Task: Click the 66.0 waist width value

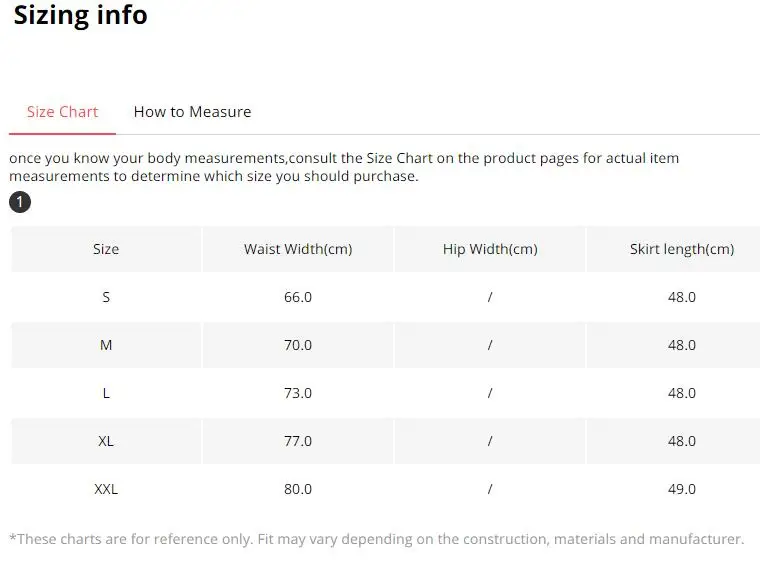Action: (x=298, y=297)
